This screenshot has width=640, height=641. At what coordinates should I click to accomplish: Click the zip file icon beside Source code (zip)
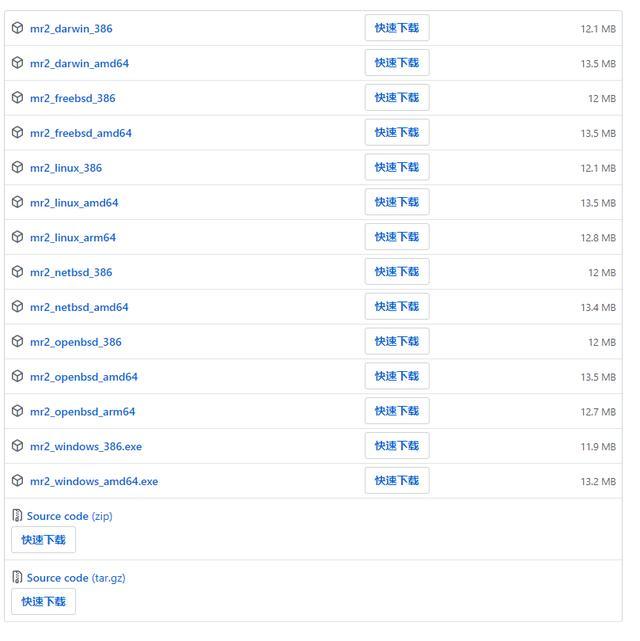[17, 516]
